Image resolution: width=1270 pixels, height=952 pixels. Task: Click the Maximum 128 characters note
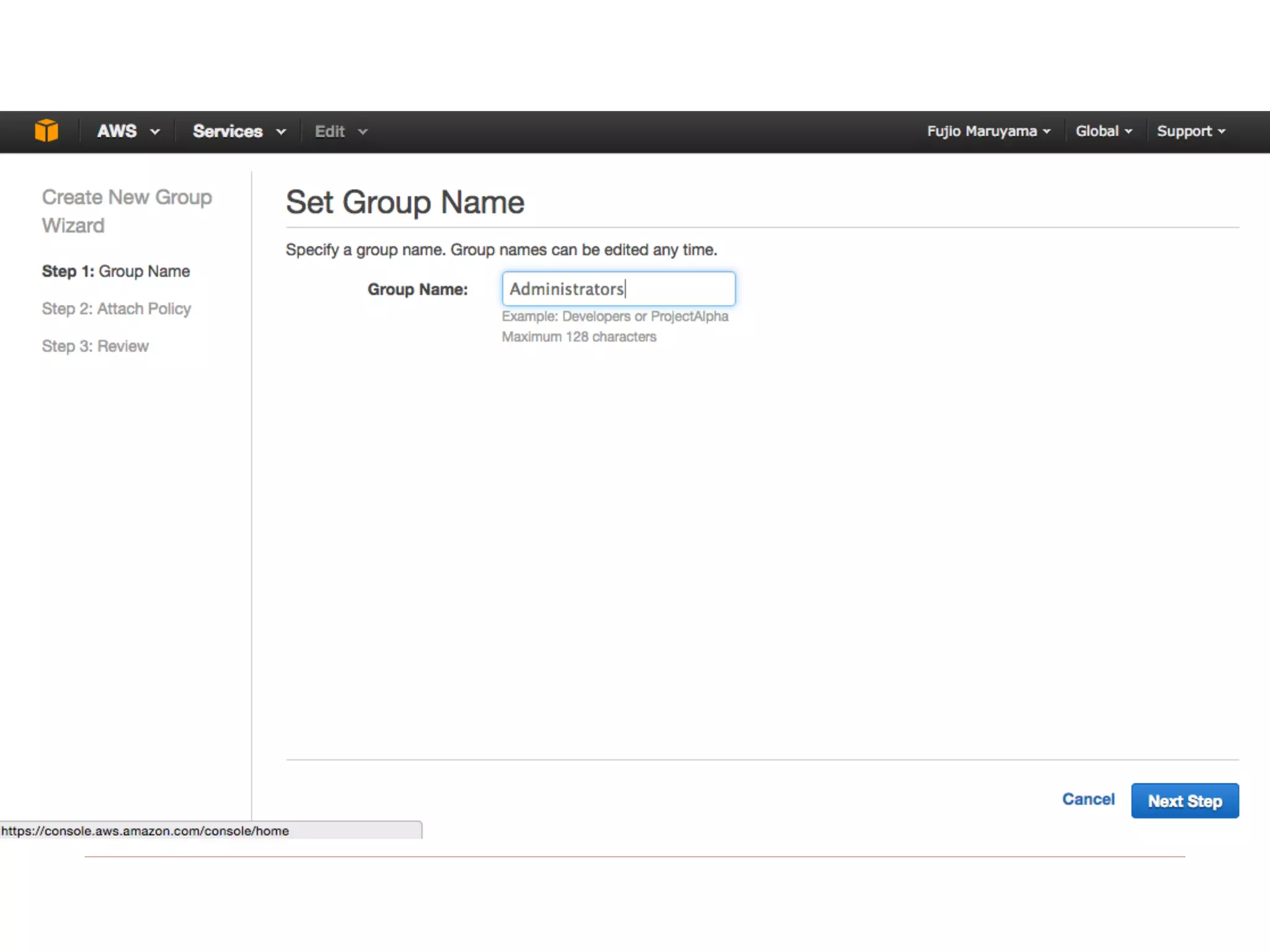579,337
